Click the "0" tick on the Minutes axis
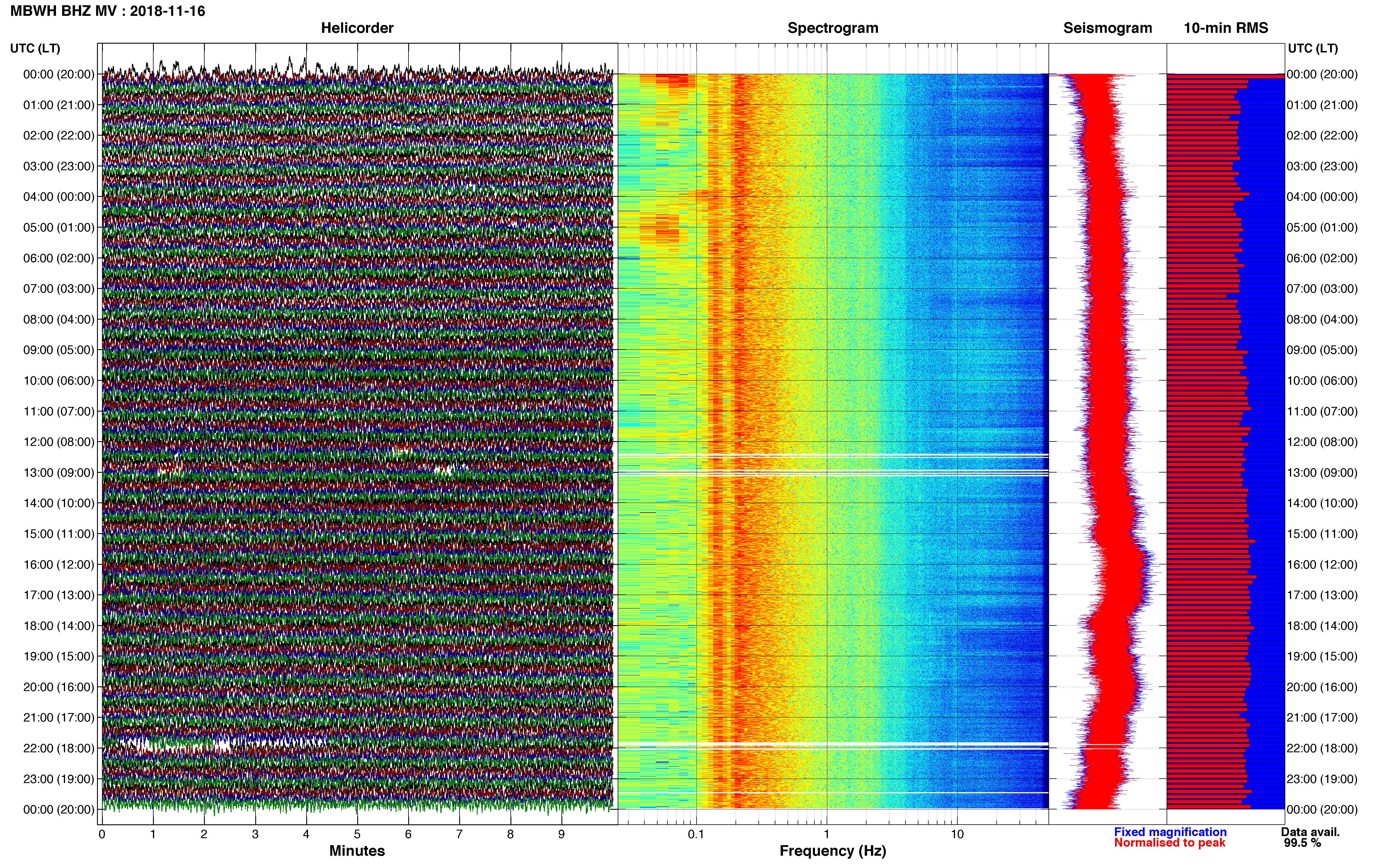 [x=102, y=834]
